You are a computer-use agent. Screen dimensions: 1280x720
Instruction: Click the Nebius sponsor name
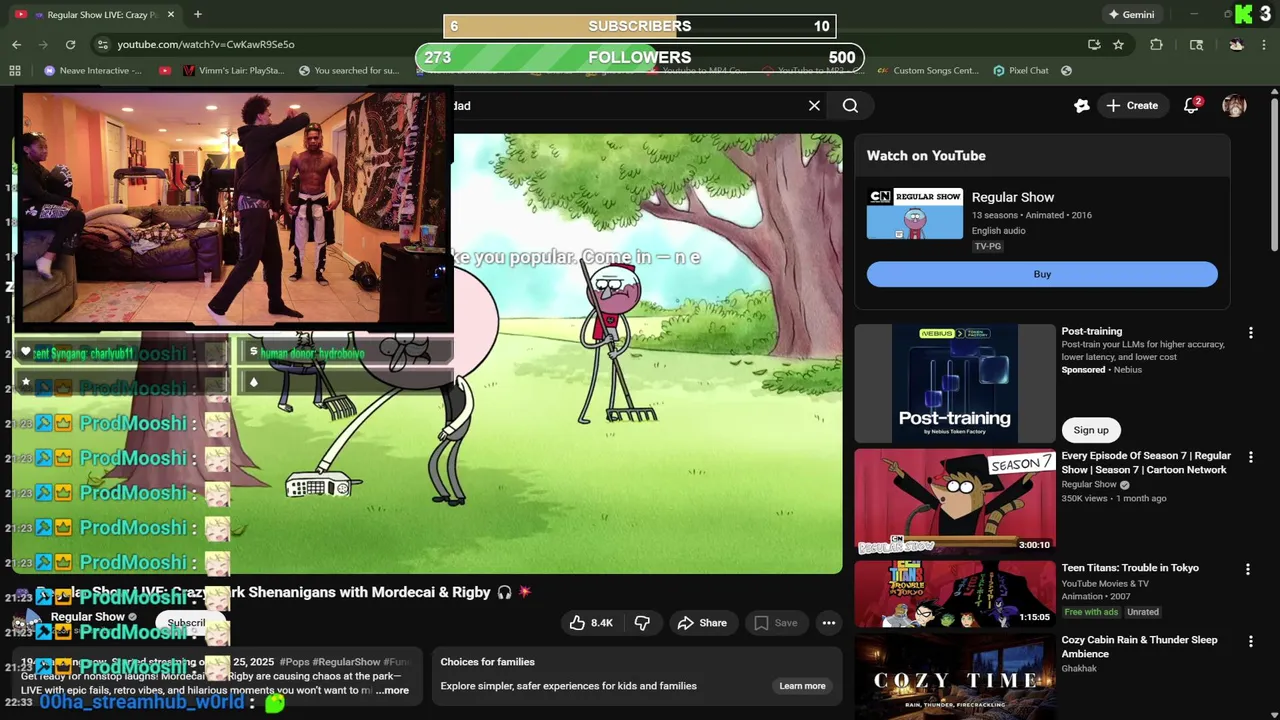pos(1127,370)
